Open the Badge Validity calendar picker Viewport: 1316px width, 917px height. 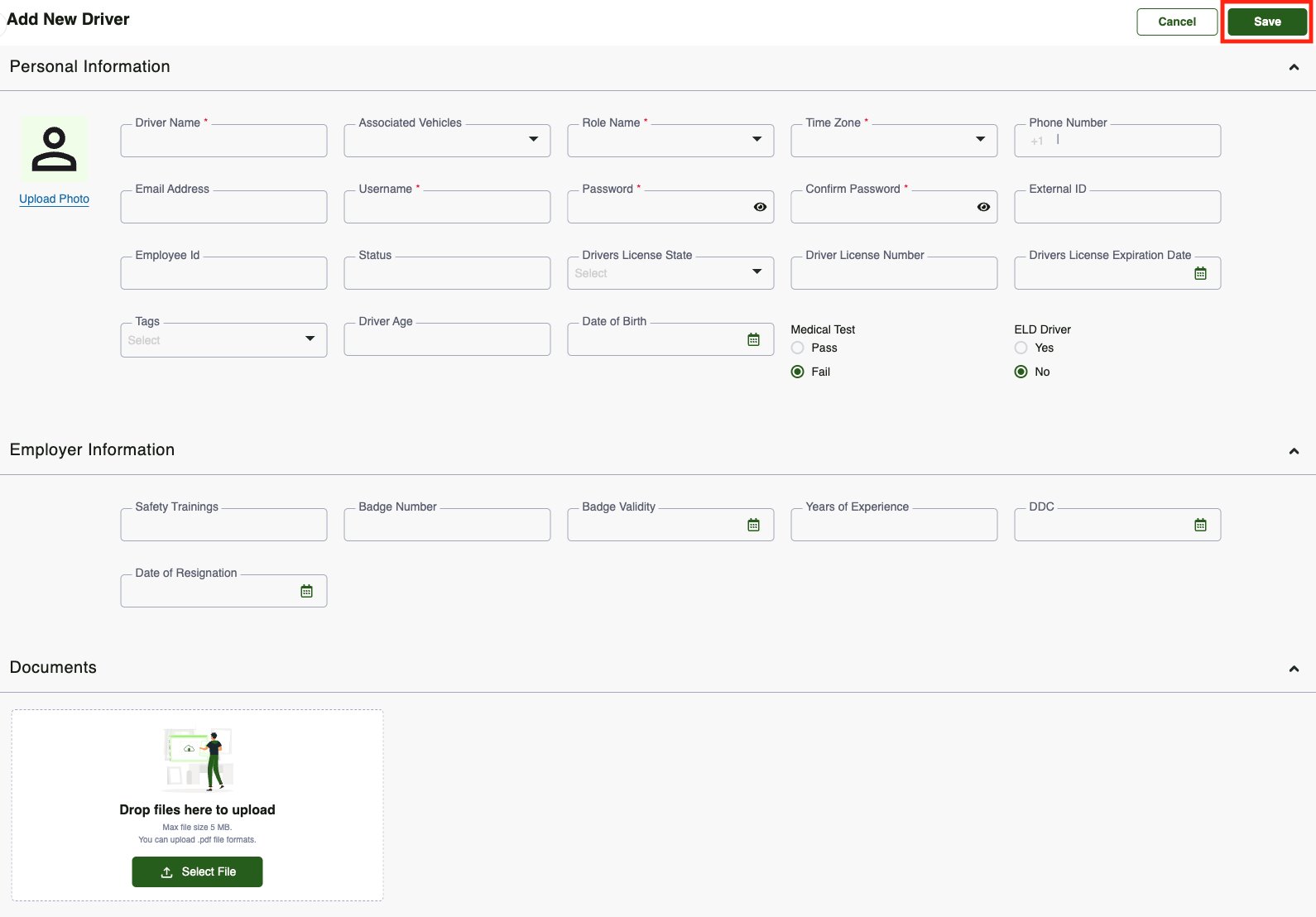pos(753,525)
